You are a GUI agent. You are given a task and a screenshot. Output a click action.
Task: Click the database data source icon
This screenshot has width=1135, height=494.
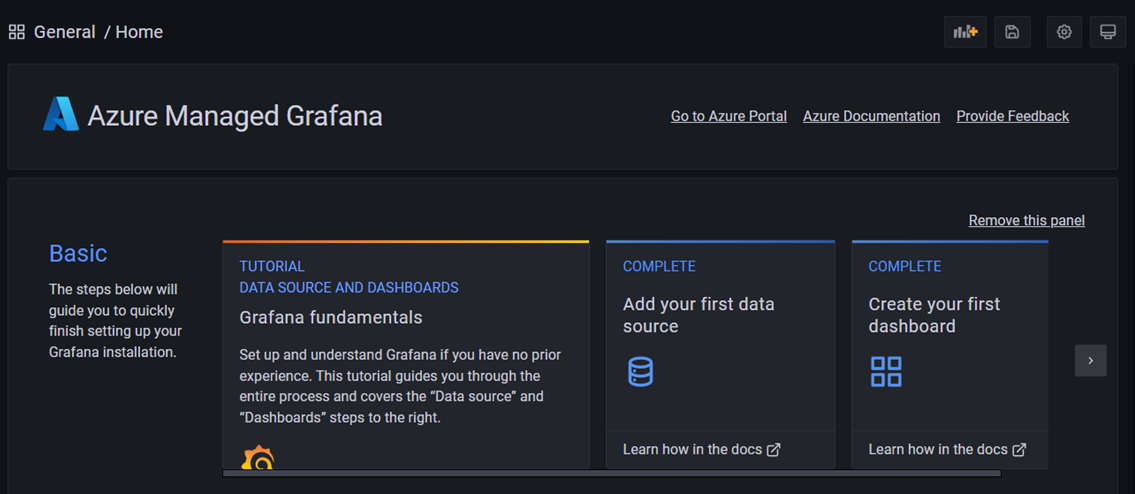pyautogui.click(x=640, y=372)
